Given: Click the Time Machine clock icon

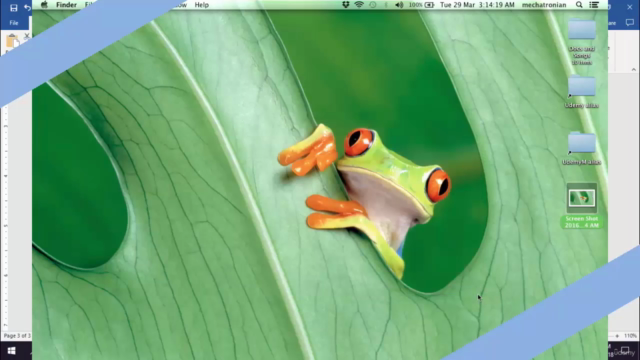Looking at the screenshot, I should [x=373, y=5].
